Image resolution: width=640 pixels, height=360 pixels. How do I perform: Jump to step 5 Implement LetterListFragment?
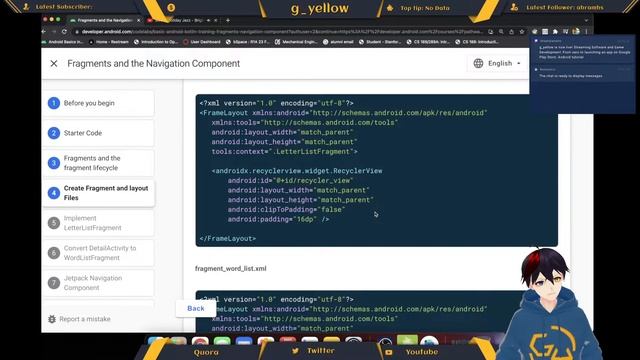coord(99,223)
